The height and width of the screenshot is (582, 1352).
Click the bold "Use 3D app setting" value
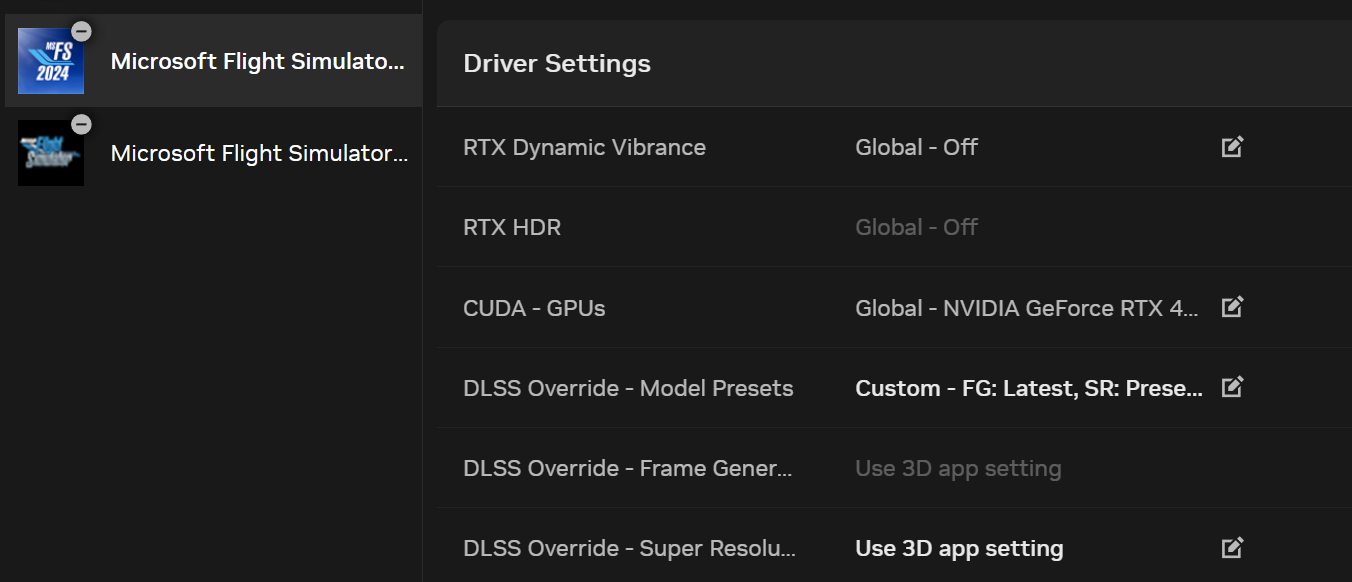coord(959,549)
